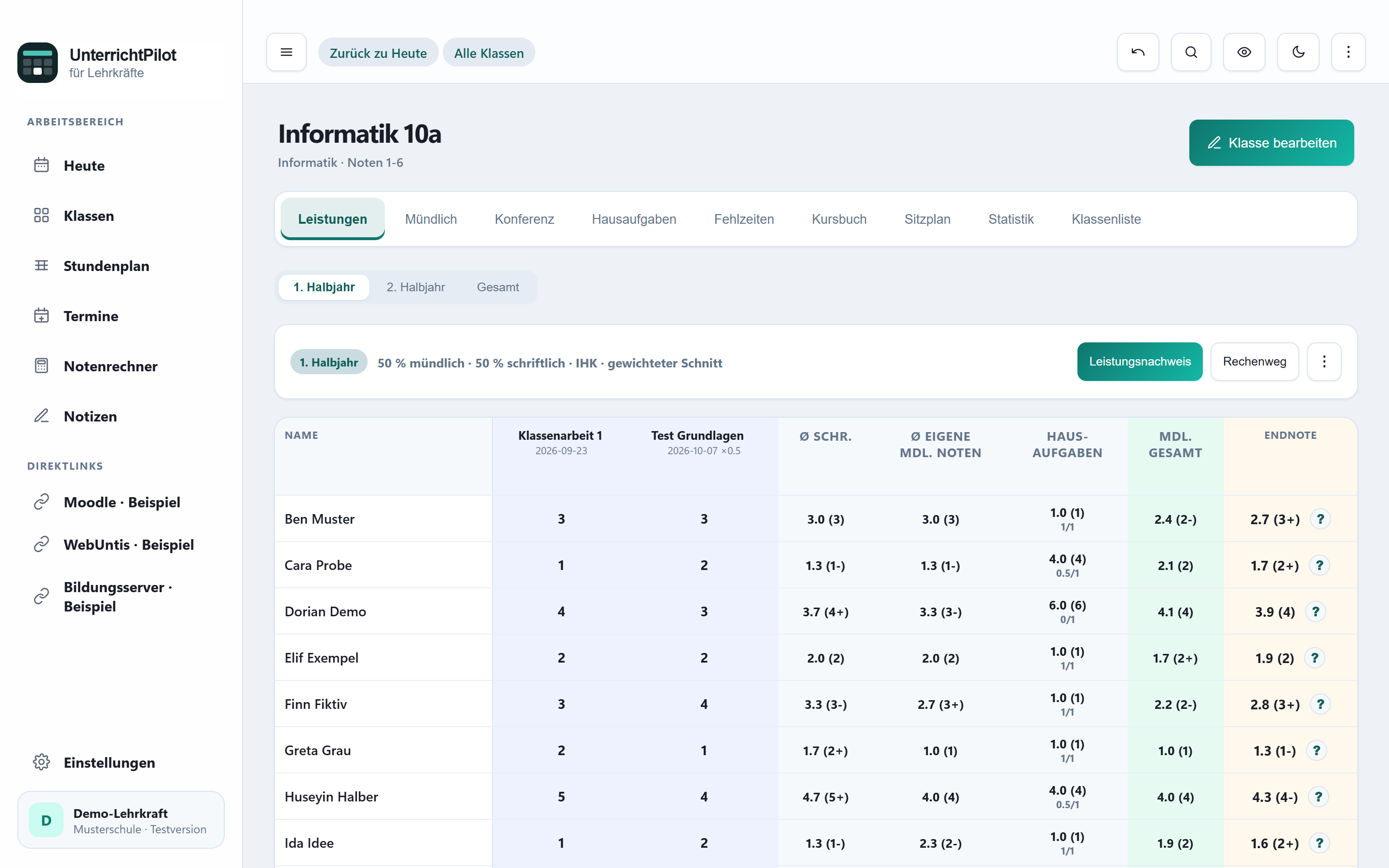Viewport: 1389px width, 868px height.
Task: Click question mark for Dorian Demo's Endnote
Action: click(1316, 611)
